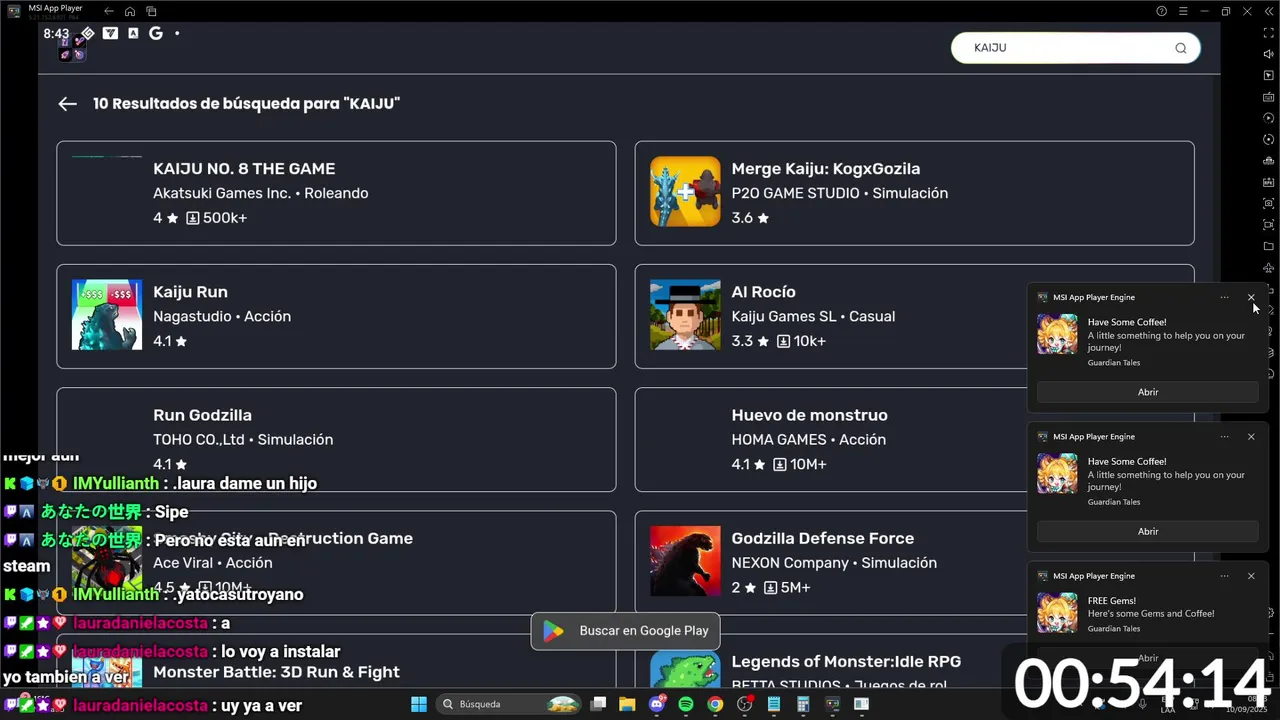Toggle fullscreen from the sidebar

pyautogui.click(x=1269, y=33)
